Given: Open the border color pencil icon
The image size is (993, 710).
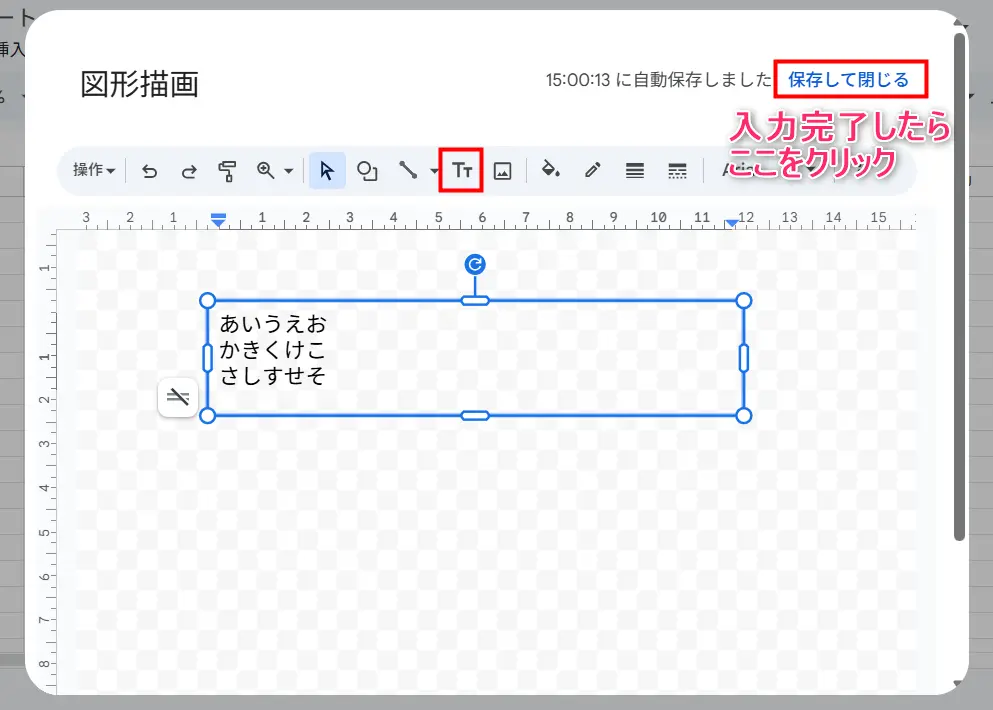Looking at the screenshot, I should tap(592, 171).
